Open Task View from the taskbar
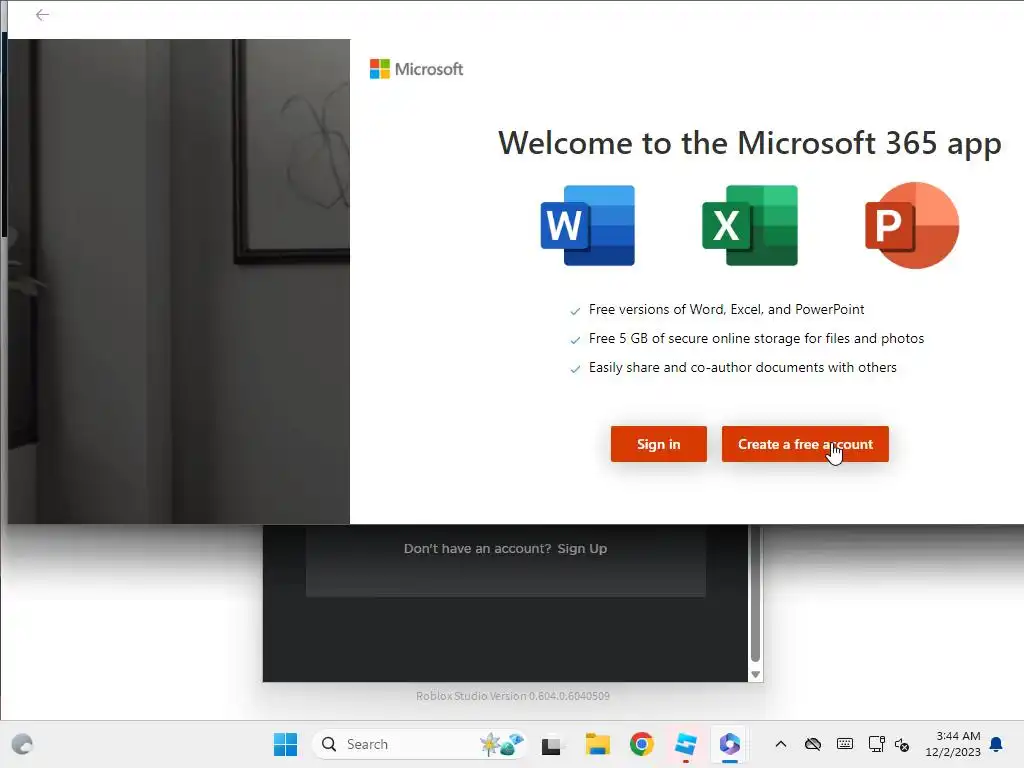The width and height of the screenshot is (1024, 768). pyautogui.click(x=551, y=744)
